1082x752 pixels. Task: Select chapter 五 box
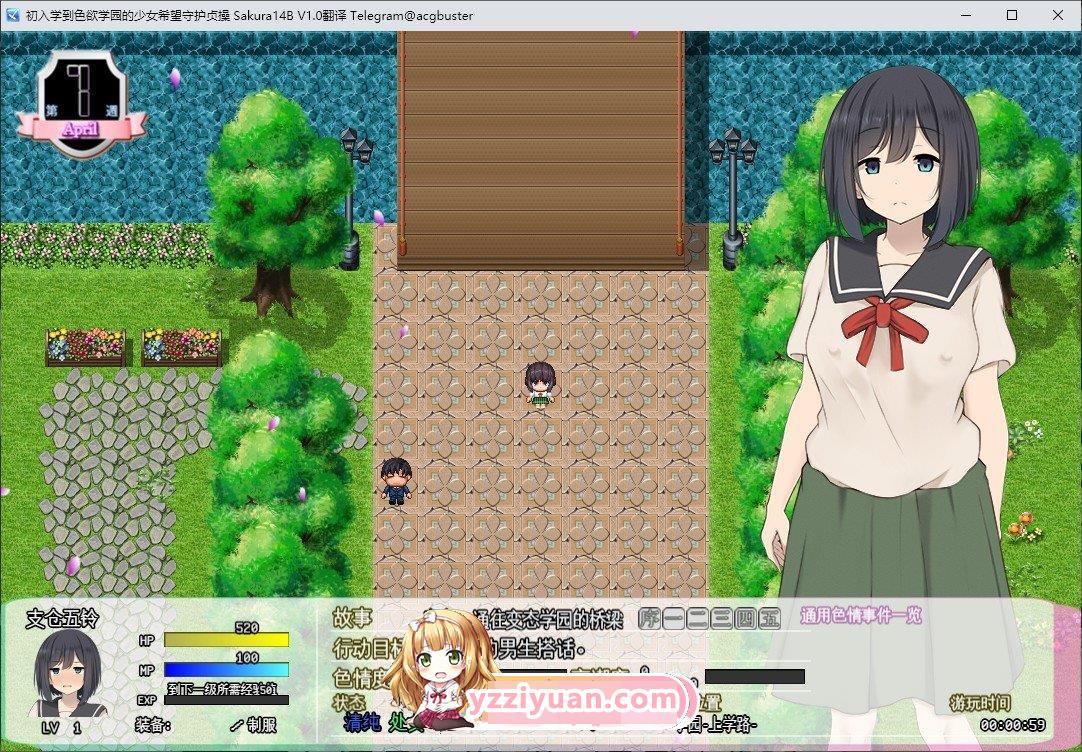click(769, 619)
